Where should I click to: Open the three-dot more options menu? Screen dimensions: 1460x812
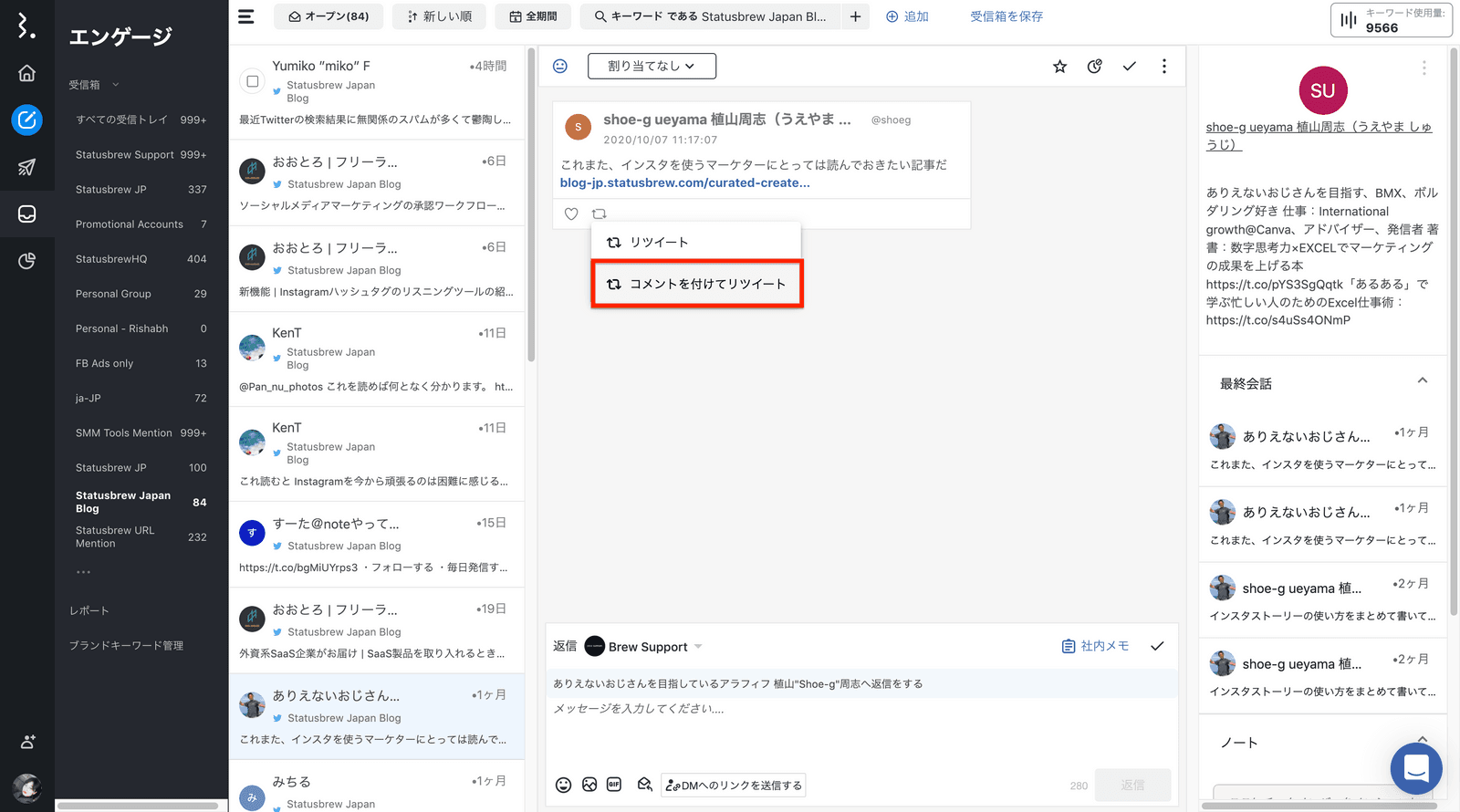(1163, 67)
